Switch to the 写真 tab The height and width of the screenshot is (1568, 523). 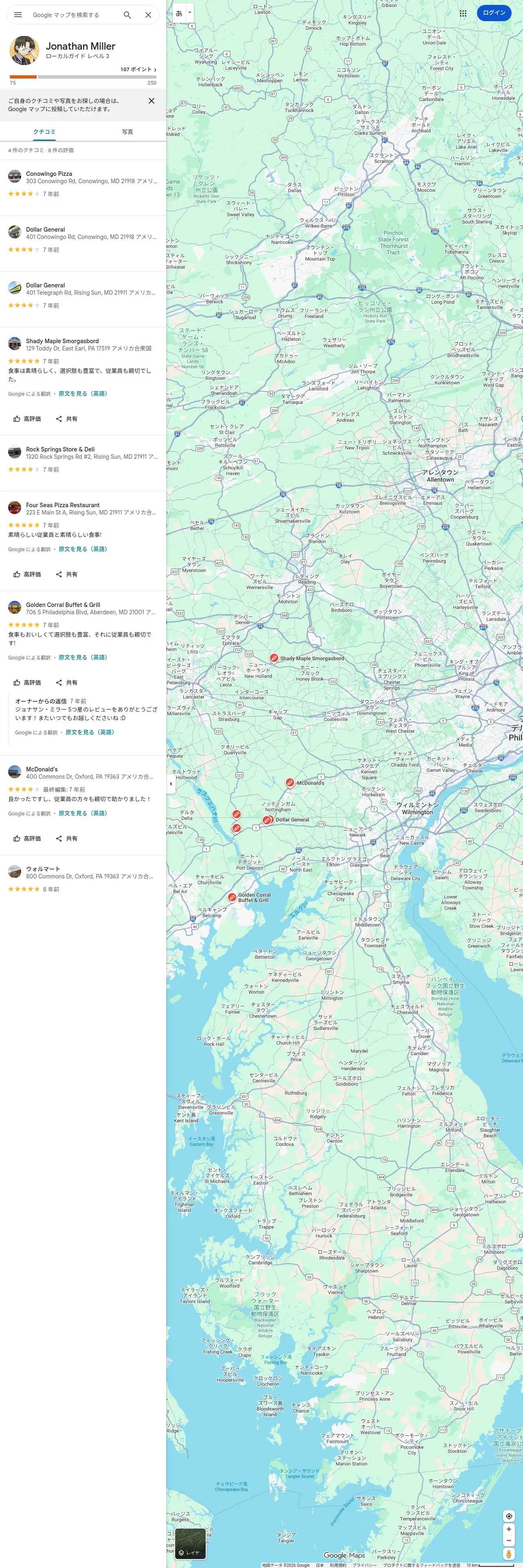[127, 131]
